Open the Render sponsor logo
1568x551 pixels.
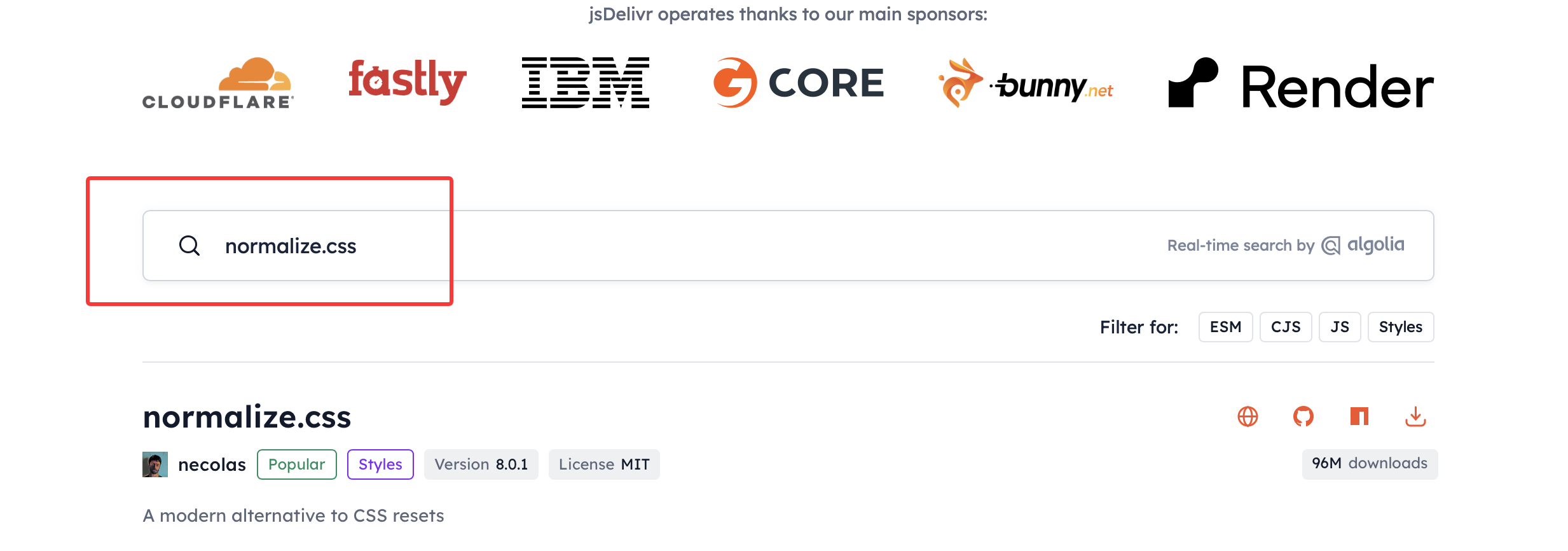[x=1301, y=85]
